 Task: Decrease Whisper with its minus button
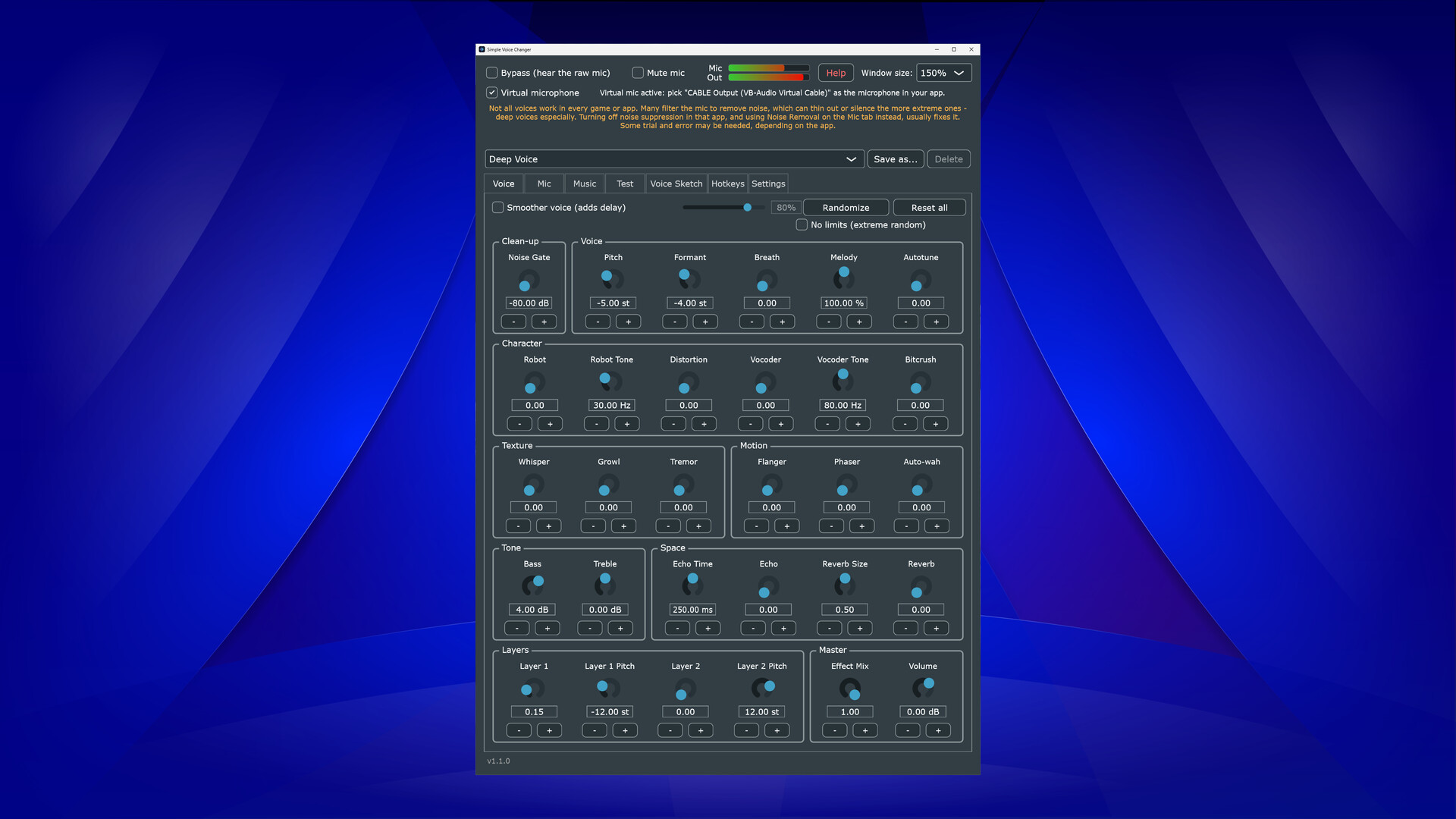[x=518, y=526]
